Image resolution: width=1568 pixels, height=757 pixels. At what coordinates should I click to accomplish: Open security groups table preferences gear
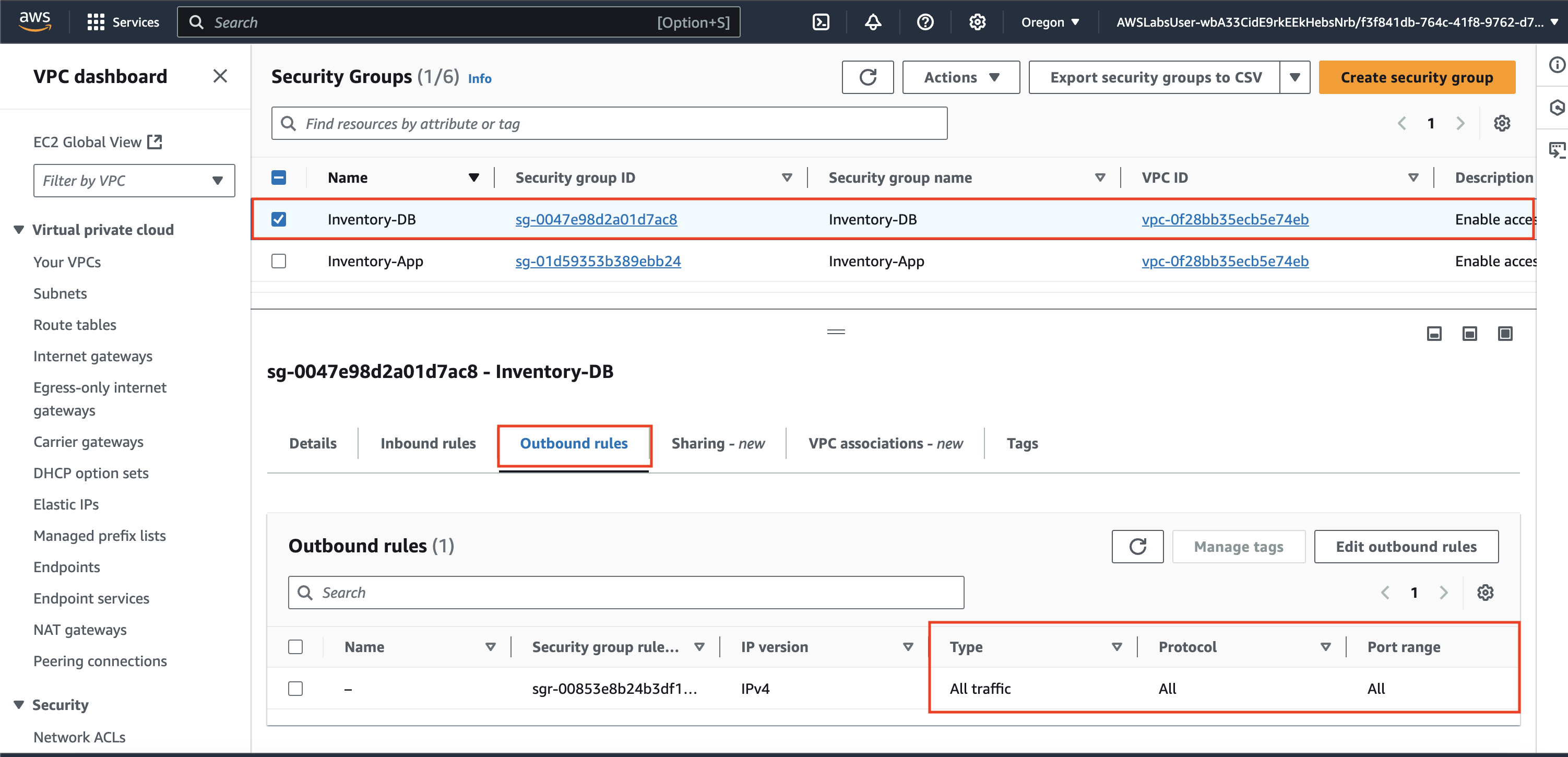coord(1502,124)
